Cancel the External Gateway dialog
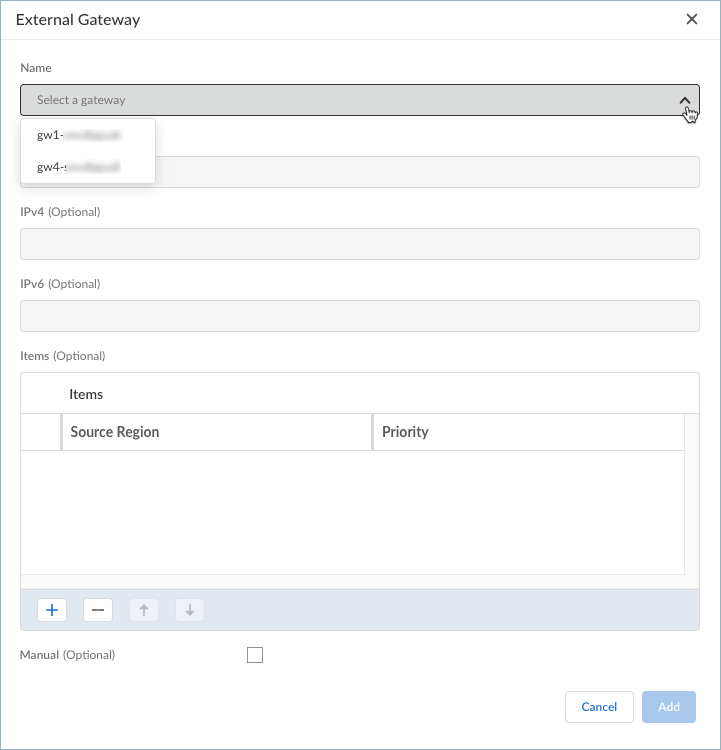 599,707
